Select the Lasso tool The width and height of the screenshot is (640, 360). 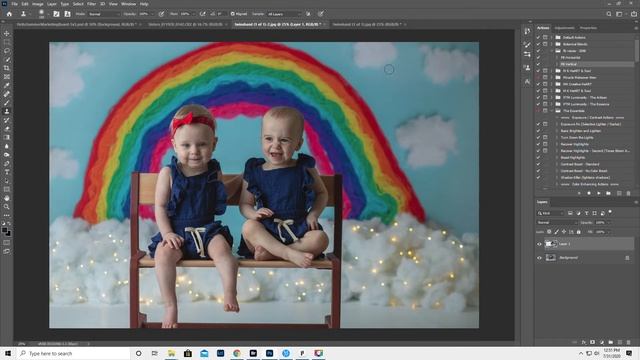7,51
